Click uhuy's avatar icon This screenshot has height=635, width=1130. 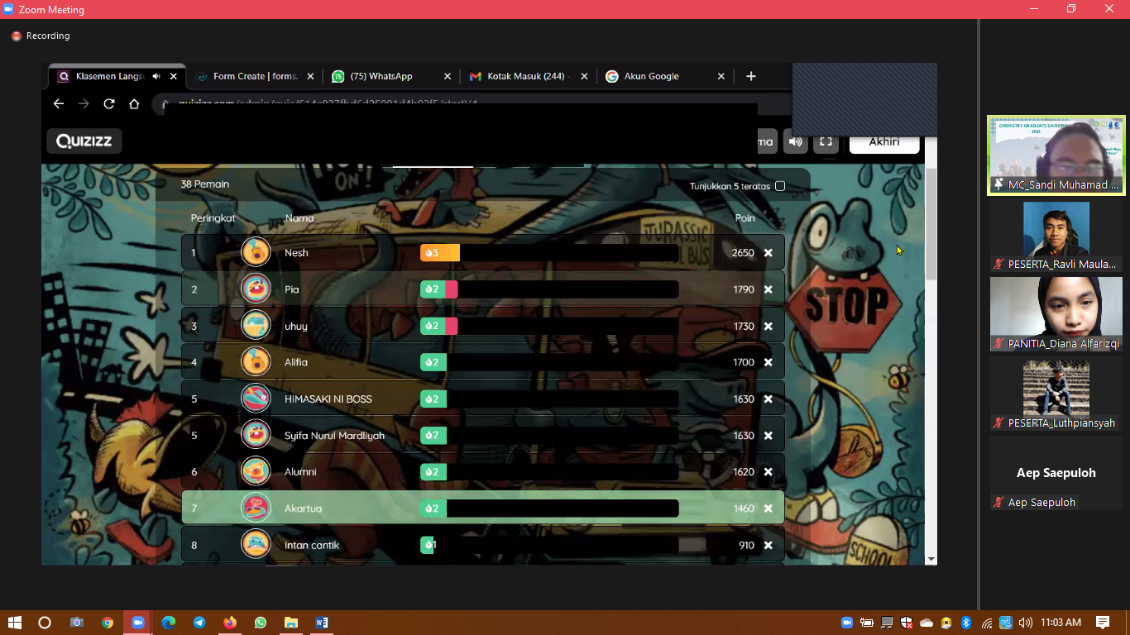256,326
